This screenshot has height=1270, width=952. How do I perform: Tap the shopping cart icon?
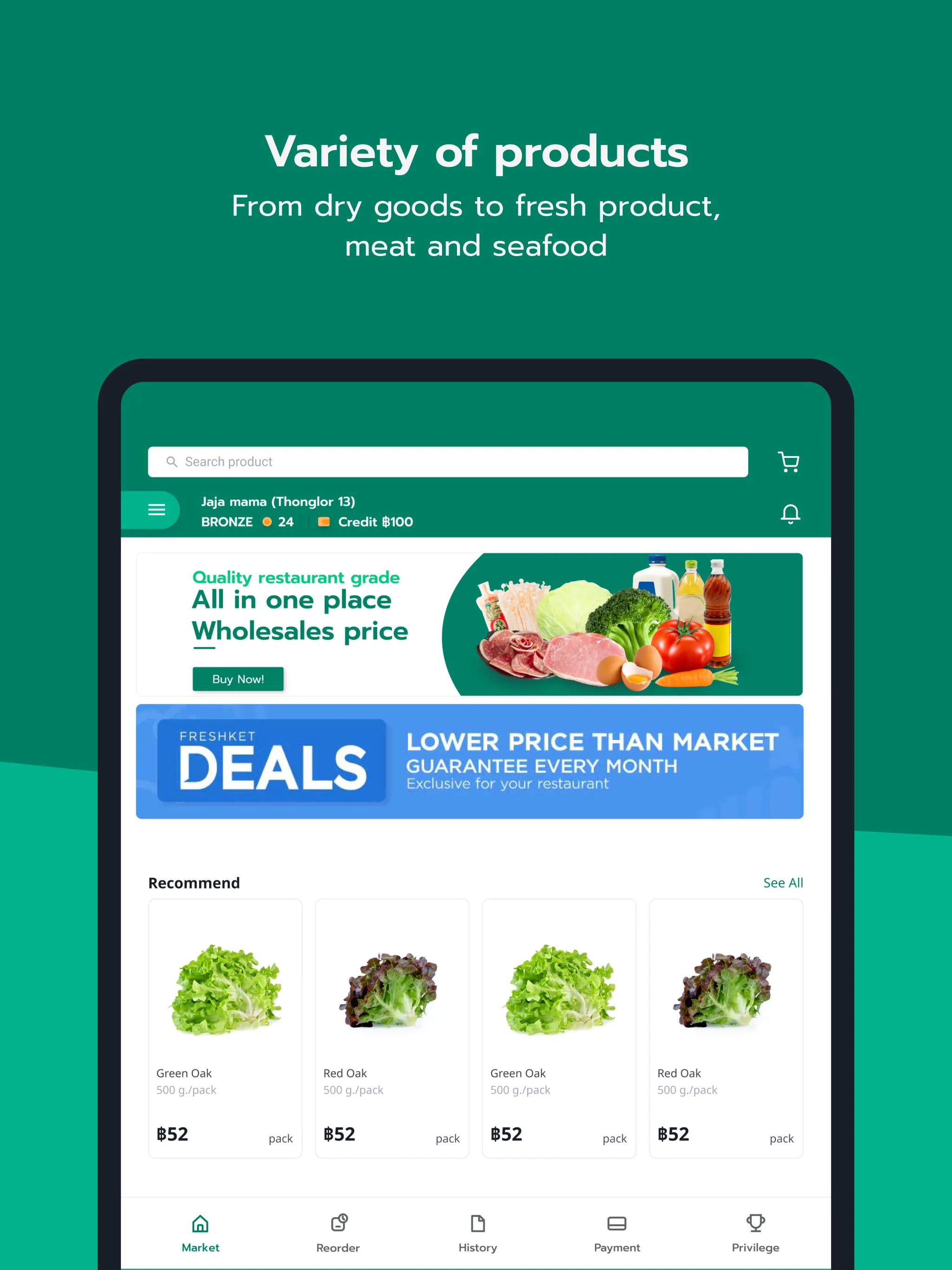pos(789,461)
